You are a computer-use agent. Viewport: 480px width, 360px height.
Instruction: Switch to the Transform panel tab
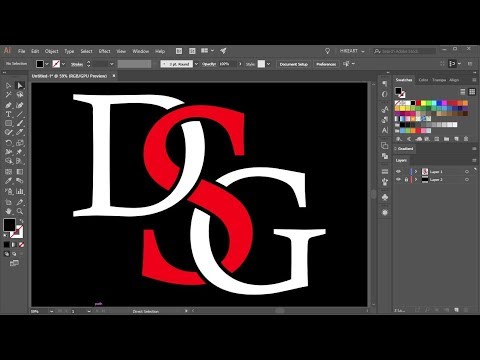(x=439, y=80)
